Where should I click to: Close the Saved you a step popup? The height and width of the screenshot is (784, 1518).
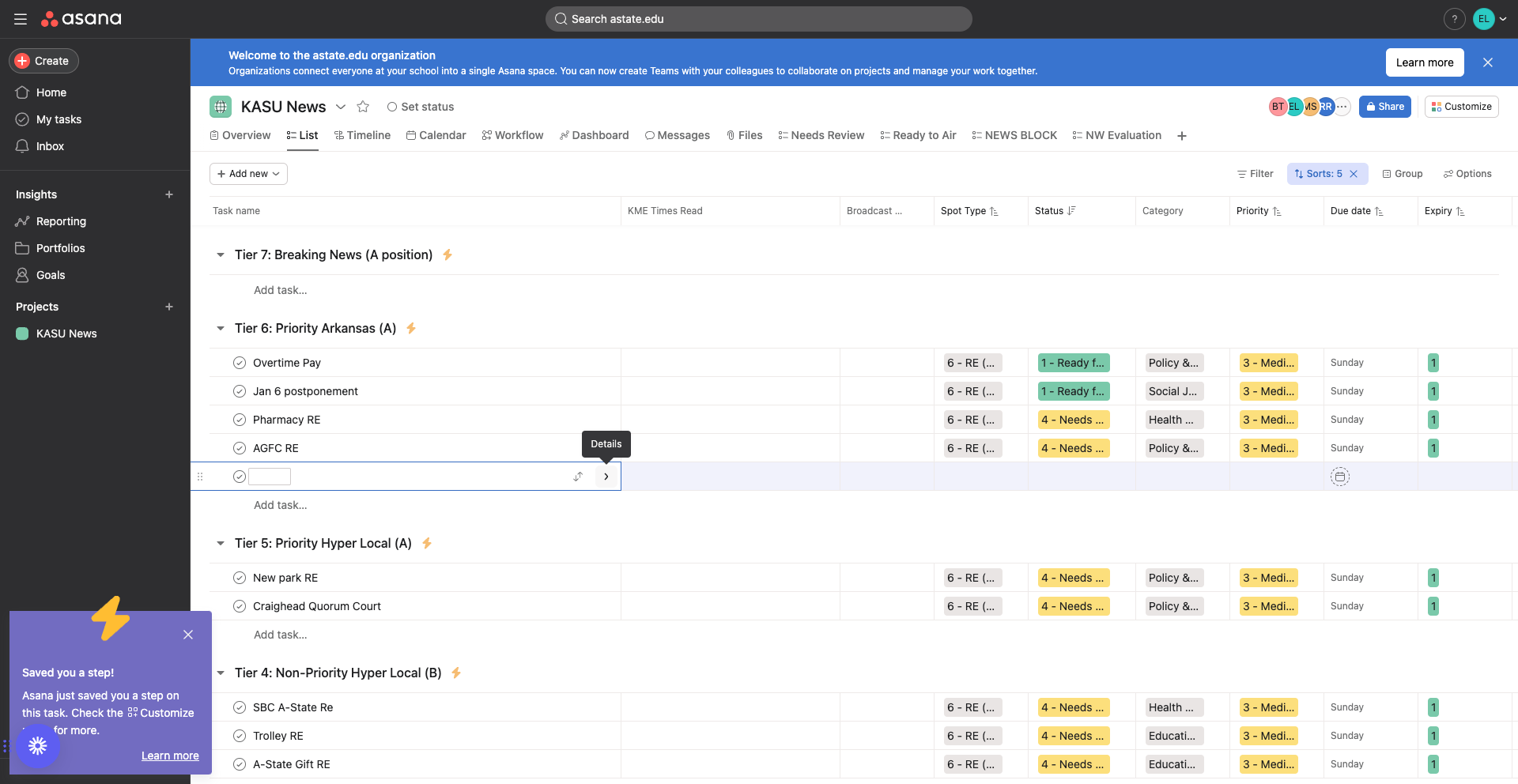(x=188, y=635)
